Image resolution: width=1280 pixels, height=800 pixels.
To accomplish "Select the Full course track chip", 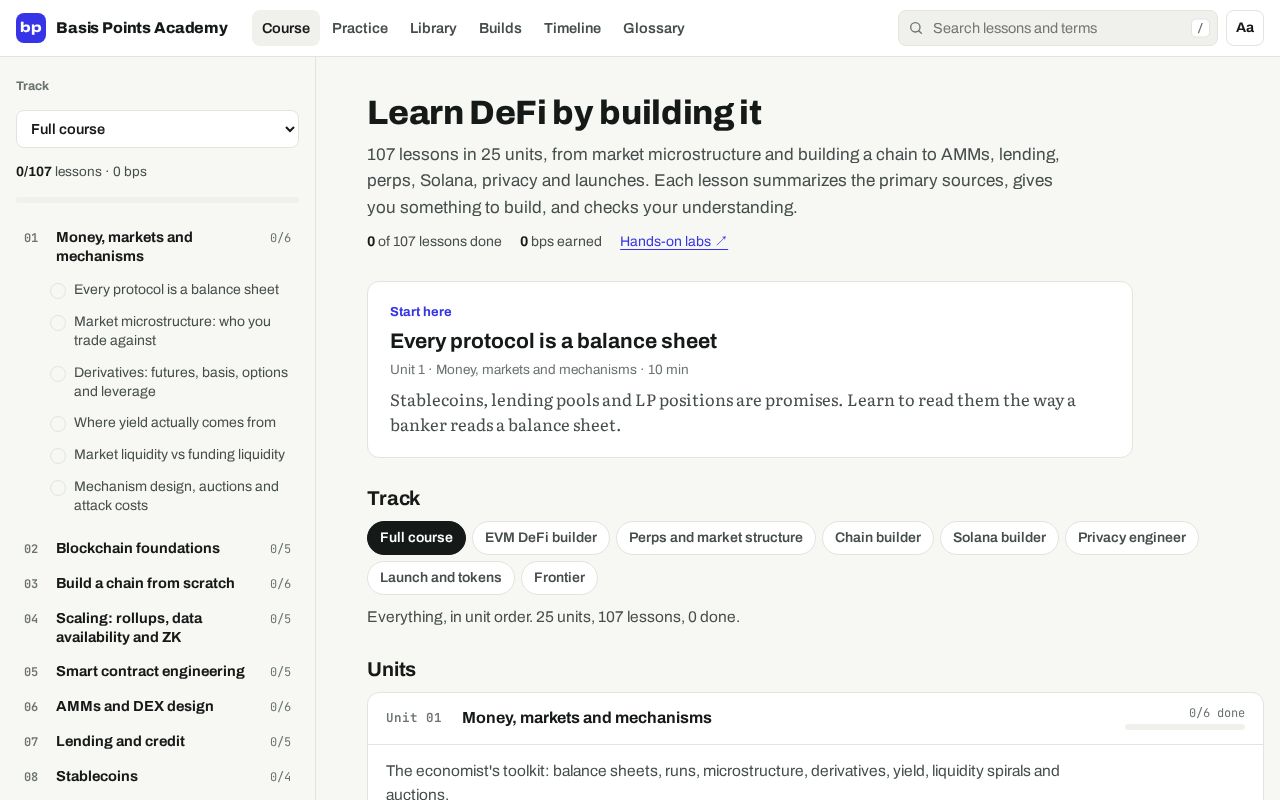I will coord(416,538).
